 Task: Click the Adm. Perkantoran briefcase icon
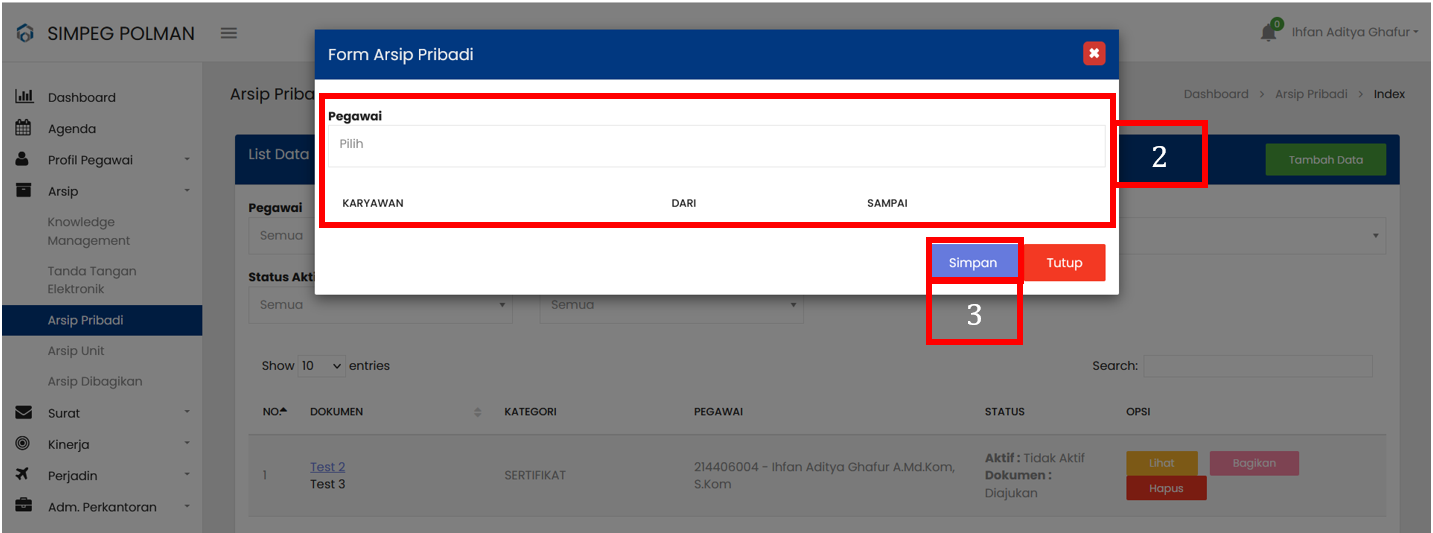click(24, 506)
